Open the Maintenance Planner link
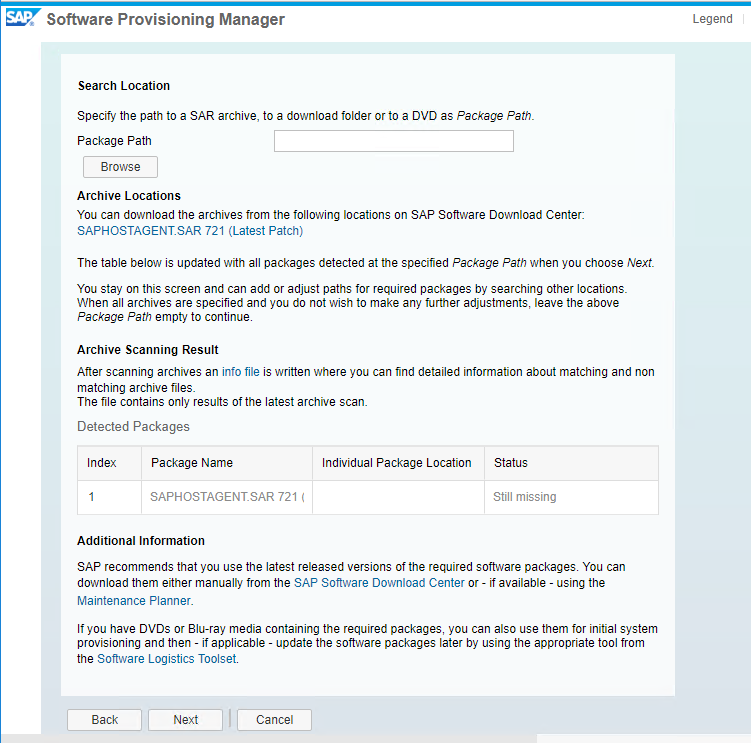Viewport: 751px width, 743px height. [134, 601]
